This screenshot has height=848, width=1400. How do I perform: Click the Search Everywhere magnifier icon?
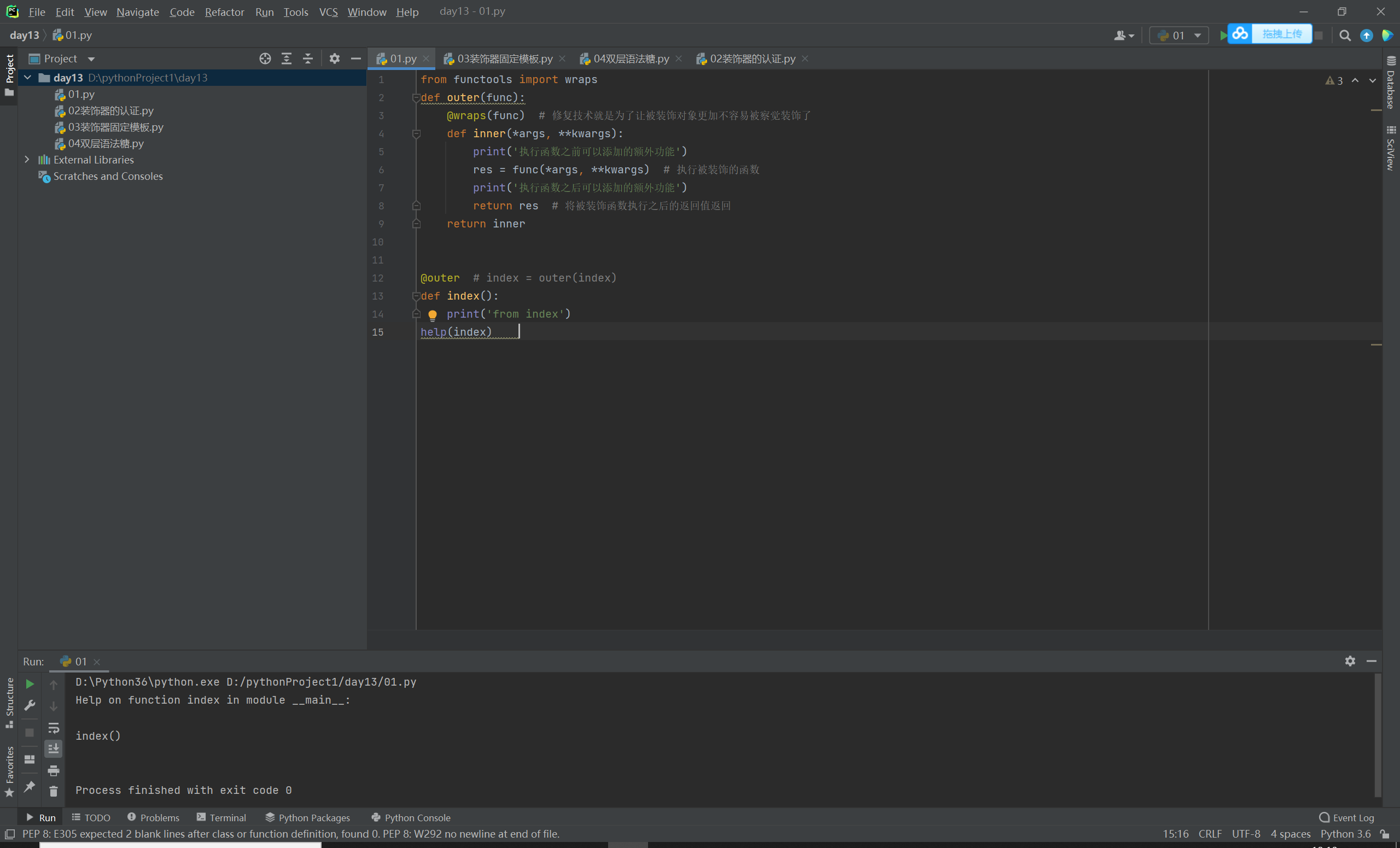[x=1344, y=35]
